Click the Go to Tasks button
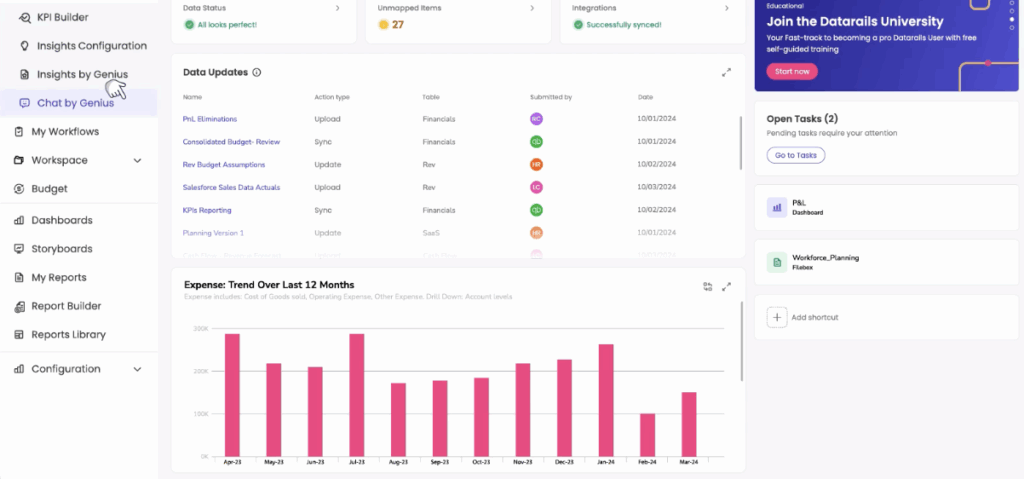The height and width of the screenshot is (479, 1024). [795, 155]
